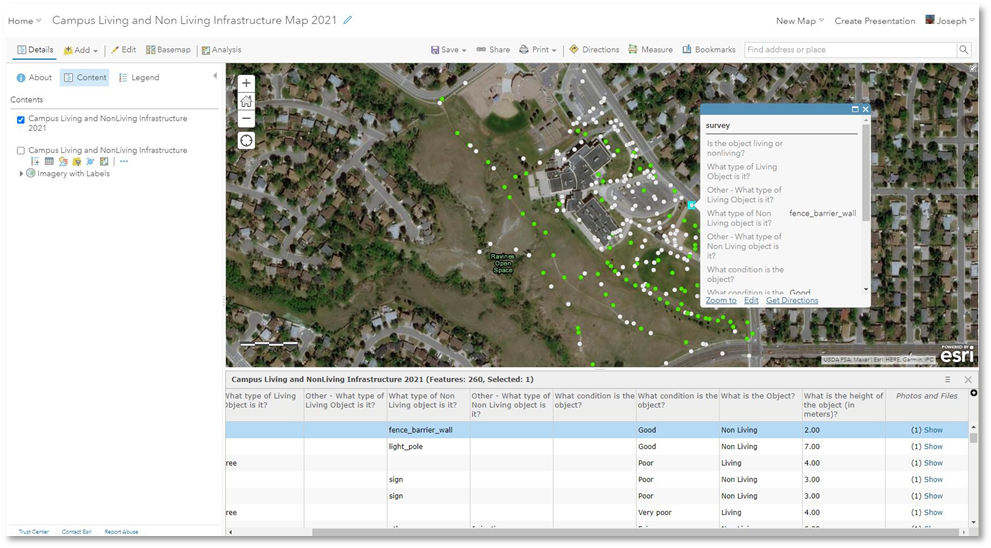
Task: Click Edit link in popup
Action: tap(751, 300)
